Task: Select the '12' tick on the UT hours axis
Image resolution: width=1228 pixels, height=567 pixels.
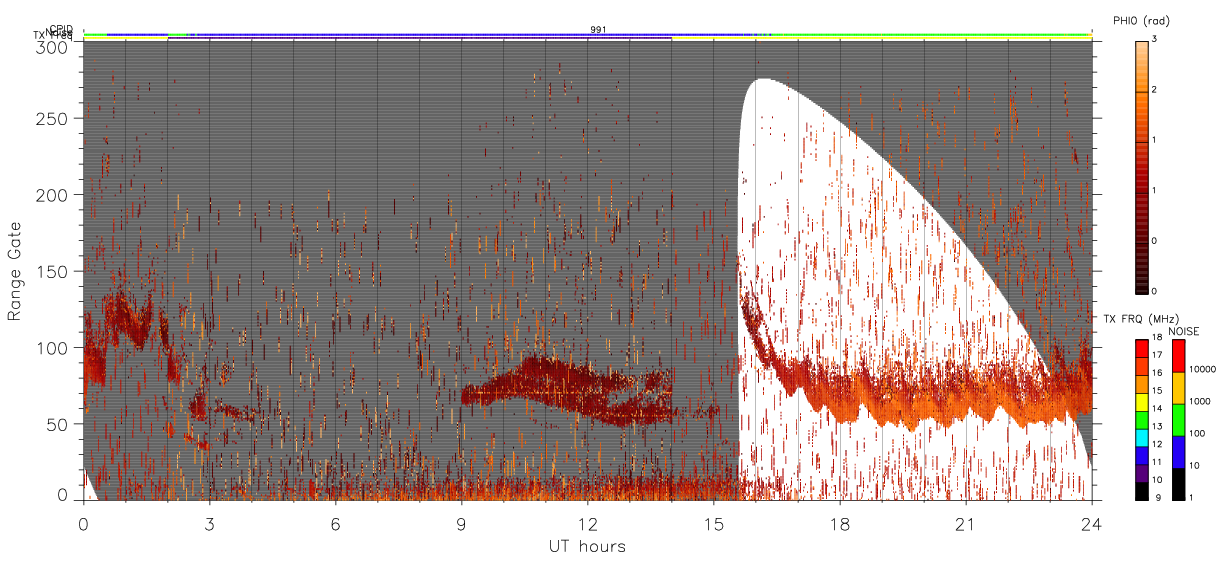Action: click(x=587, y=523)
